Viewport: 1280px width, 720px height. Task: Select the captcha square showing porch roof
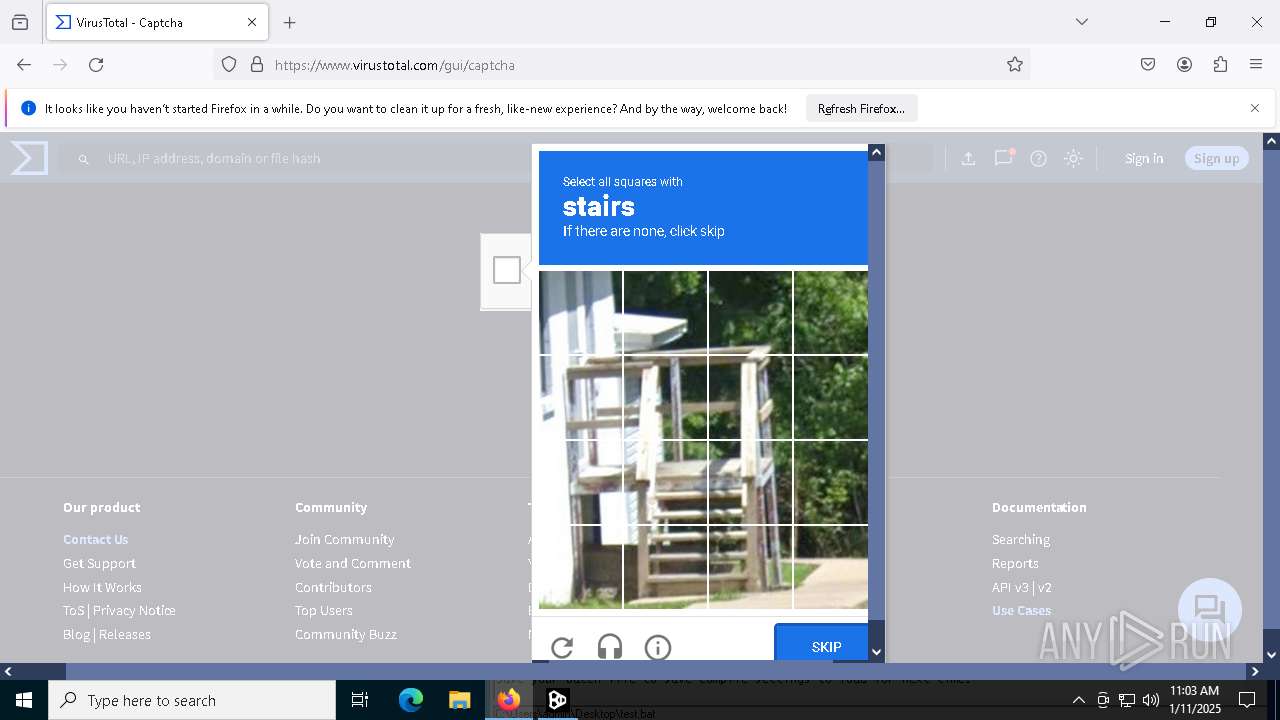point(665,313)
